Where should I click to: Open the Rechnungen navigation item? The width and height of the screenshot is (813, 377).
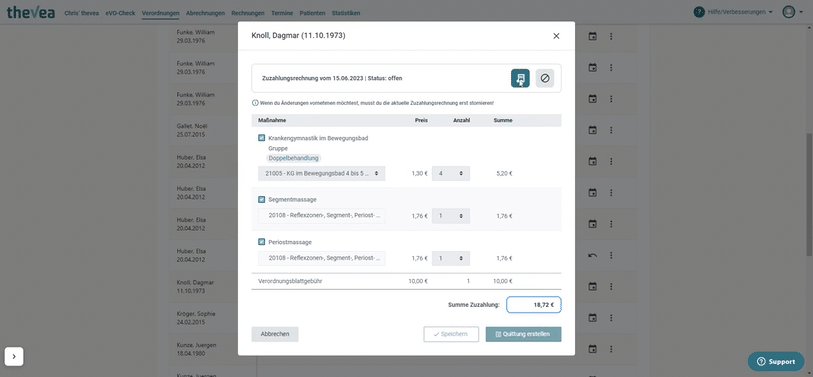(248, 13)
